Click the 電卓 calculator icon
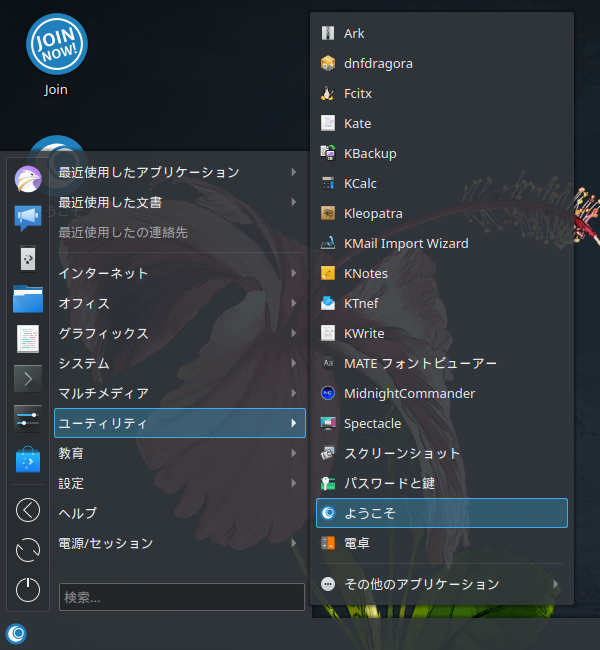600x650 pixels. tap(328, 543)
